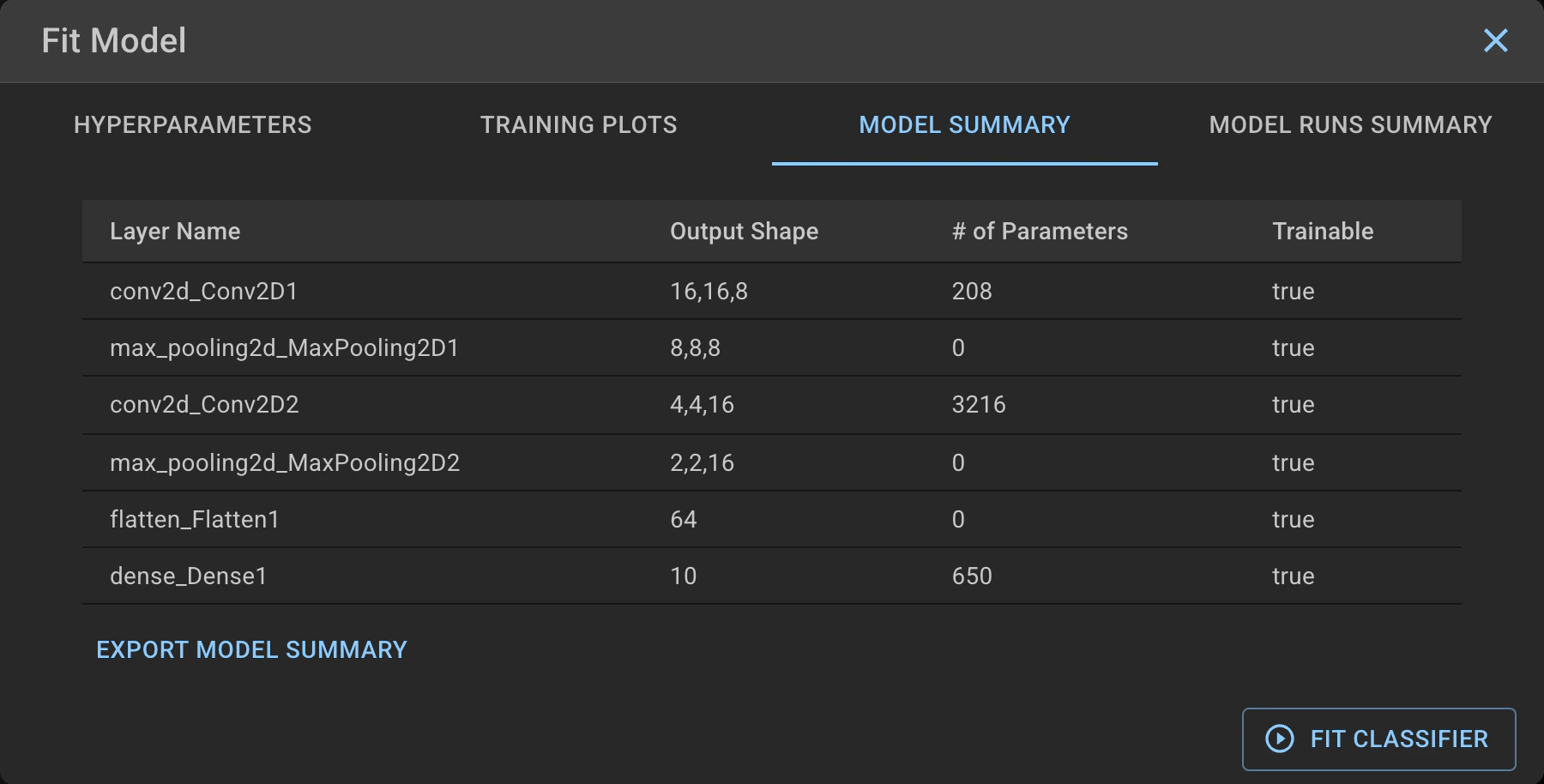Viewport: 1544px width, 784px height.
Task: Select the max_pooling2d_MaxPooling2D2 layer name
Action: 285,463
